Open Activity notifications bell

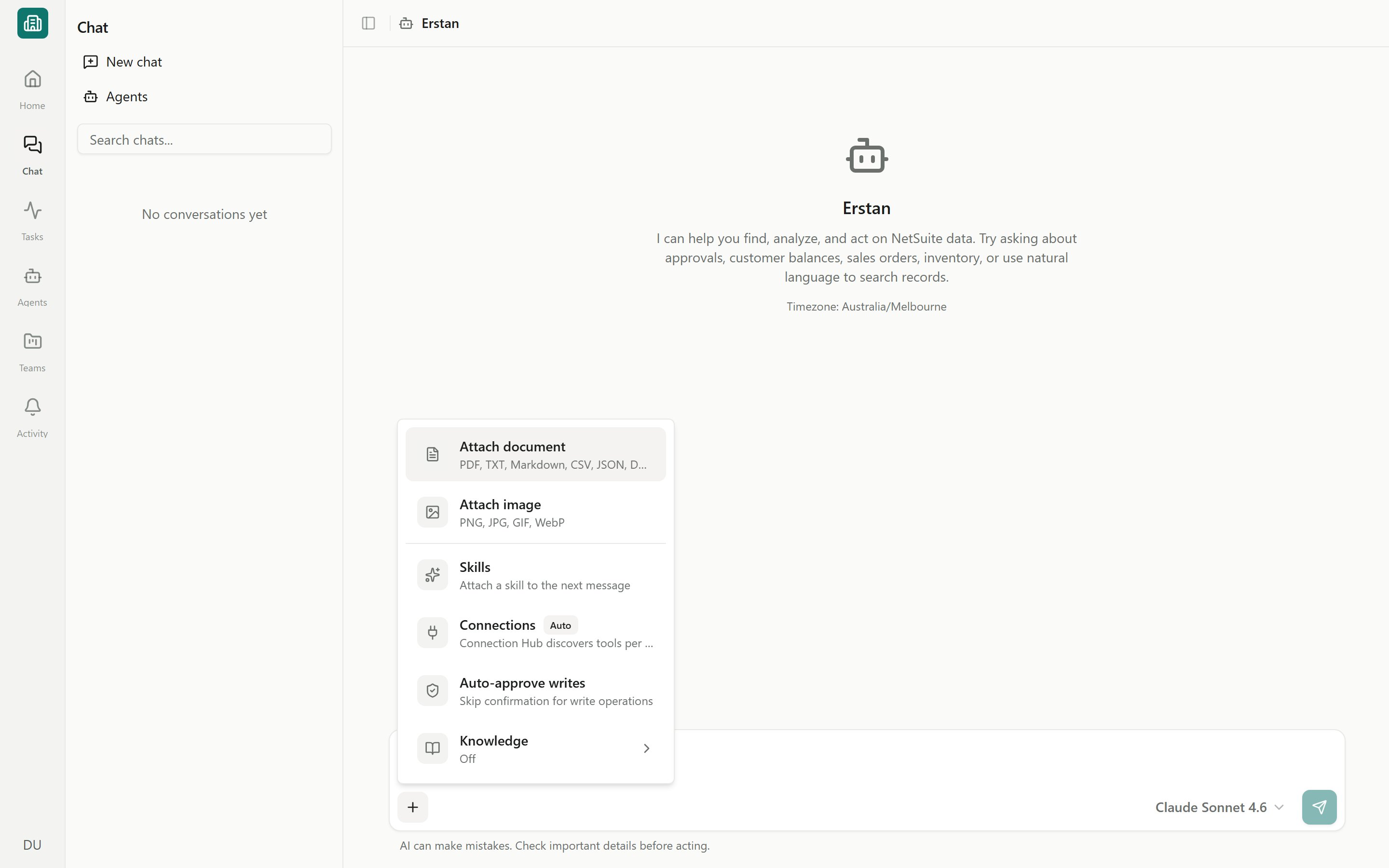pyautogui.click(x=32, y=417)
